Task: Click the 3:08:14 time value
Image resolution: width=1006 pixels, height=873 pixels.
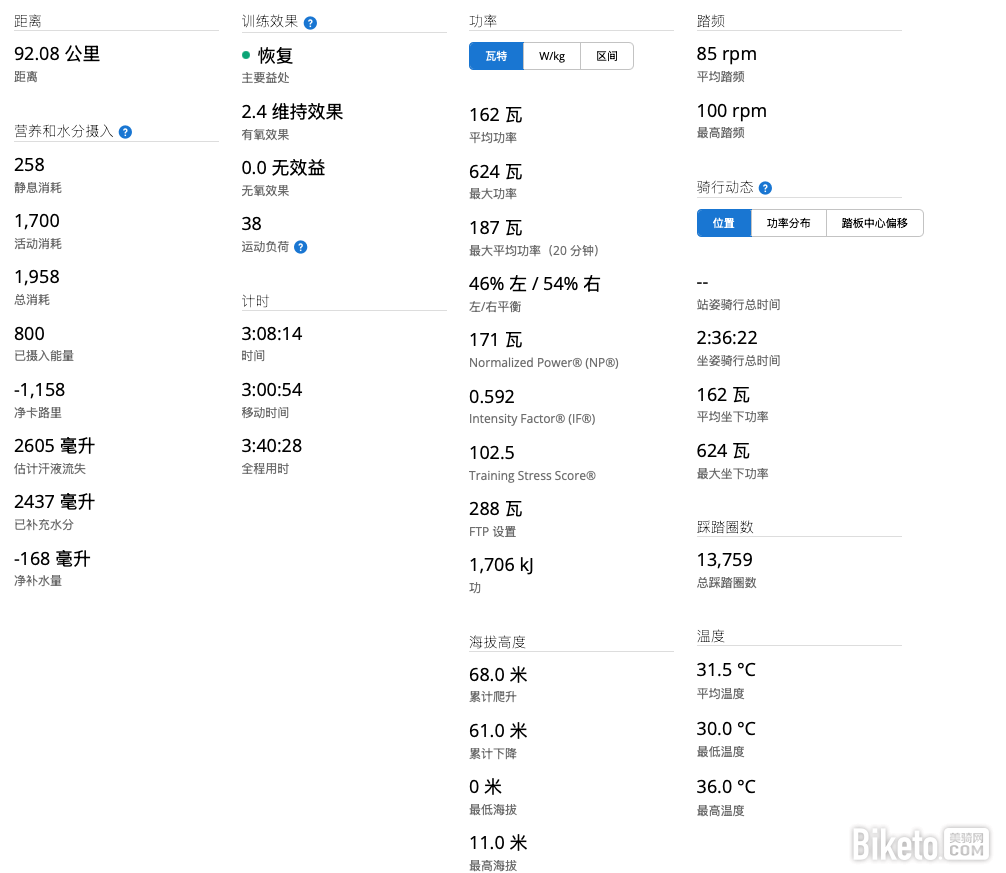Action: 271,333
